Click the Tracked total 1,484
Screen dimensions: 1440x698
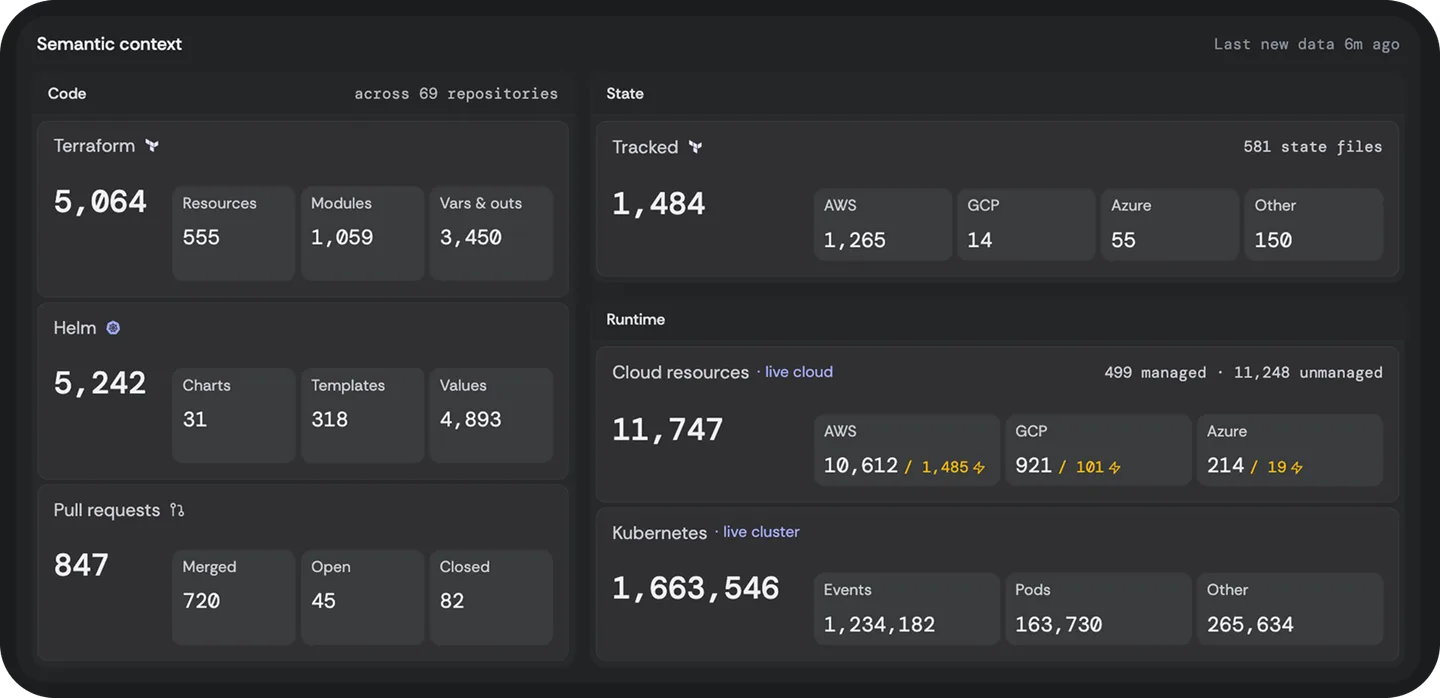659,204
